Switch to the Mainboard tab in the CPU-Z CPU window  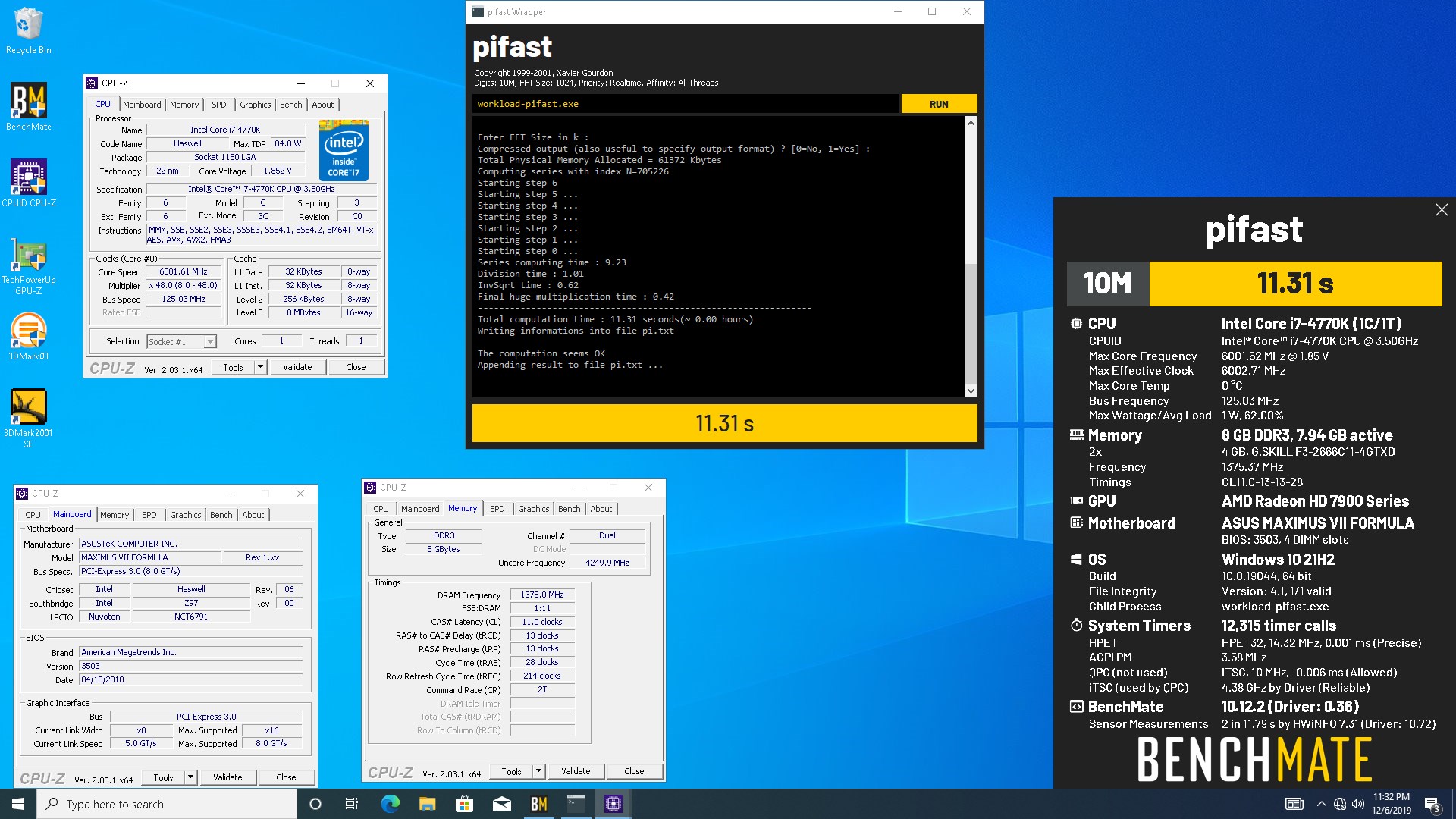142,105
